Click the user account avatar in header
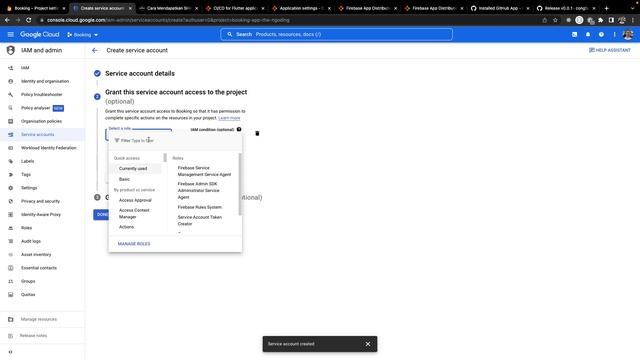 [628, 35]
